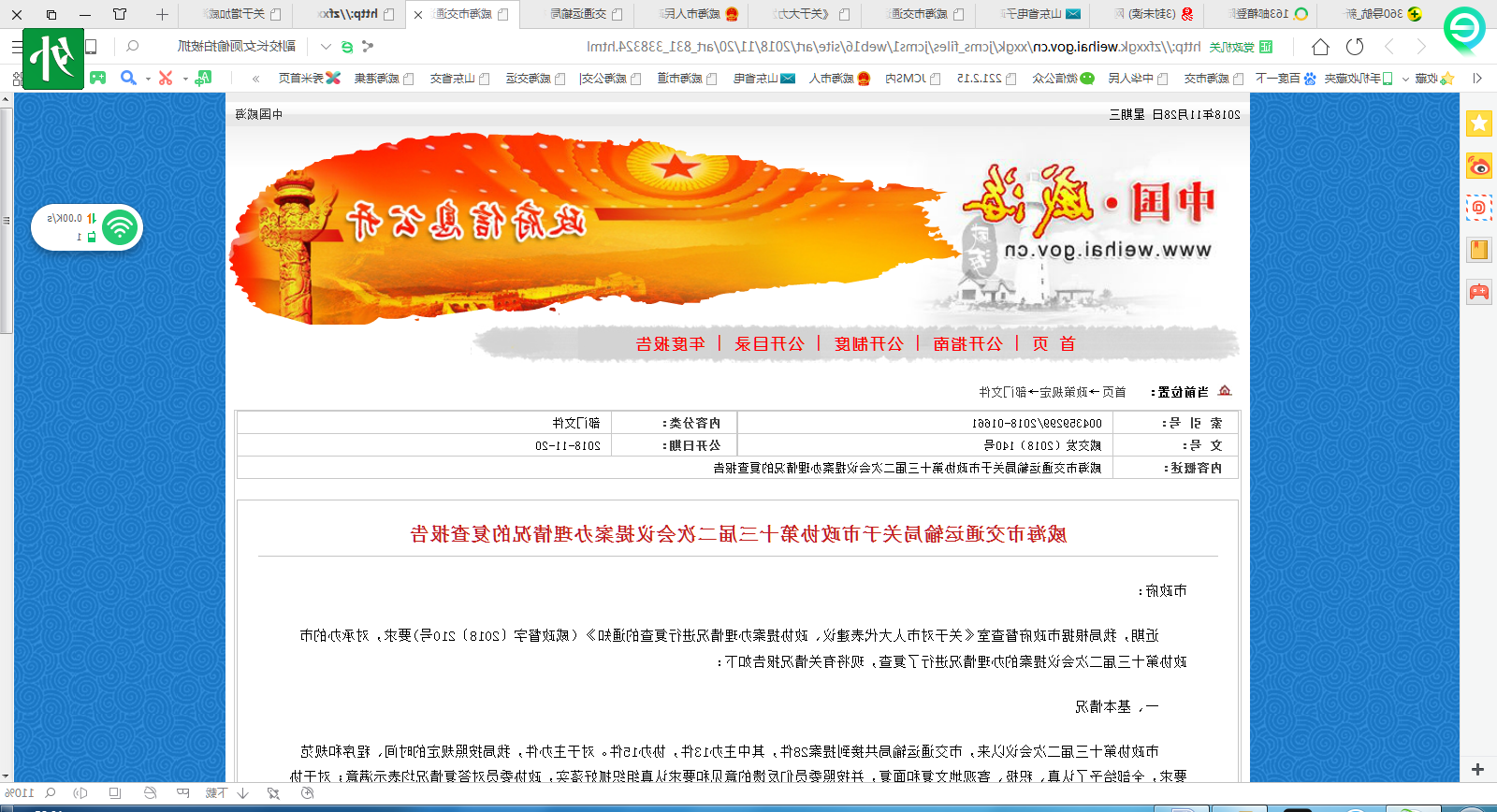Screen dimensions: 1497x812
Task: Go to the browser home page icon
Action: tap(1320, 47)
